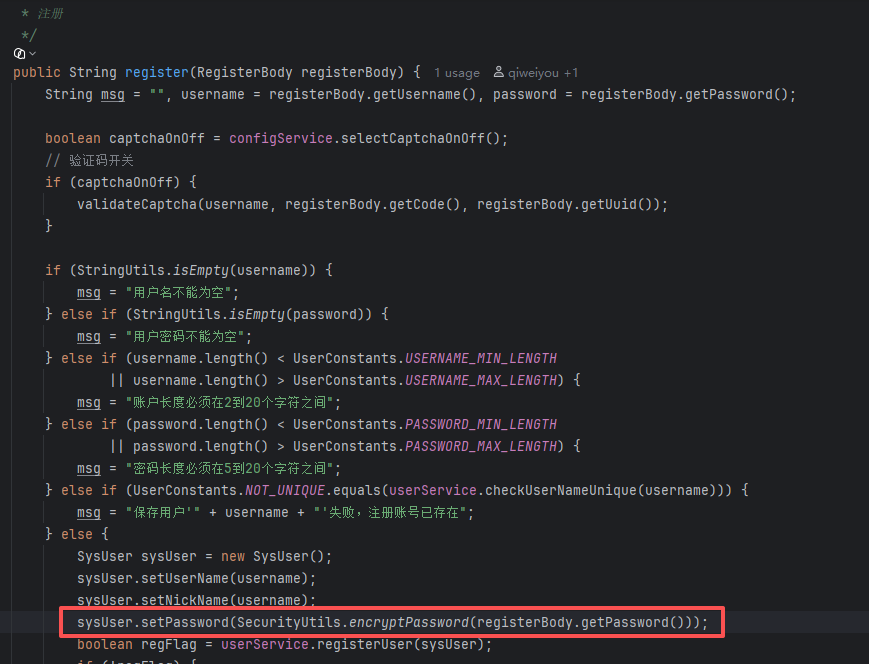Click the 'registerUser' method call
The image size is (869, 664).
[365, 645]
